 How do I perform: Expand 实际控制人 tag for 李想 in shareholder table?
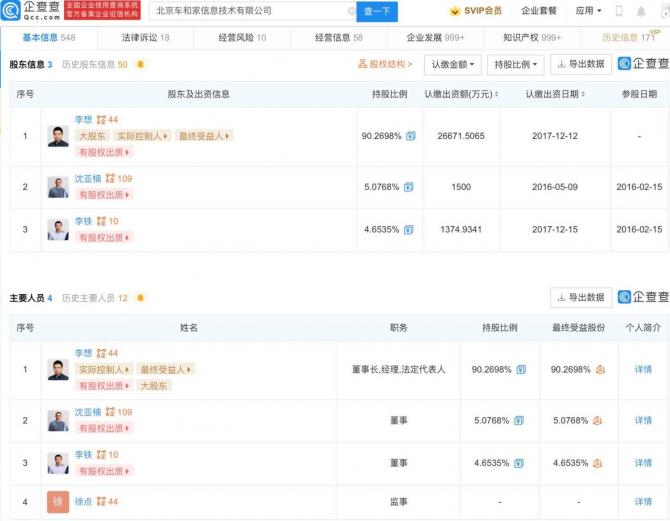pyautogui.click(x=142, y=136)
